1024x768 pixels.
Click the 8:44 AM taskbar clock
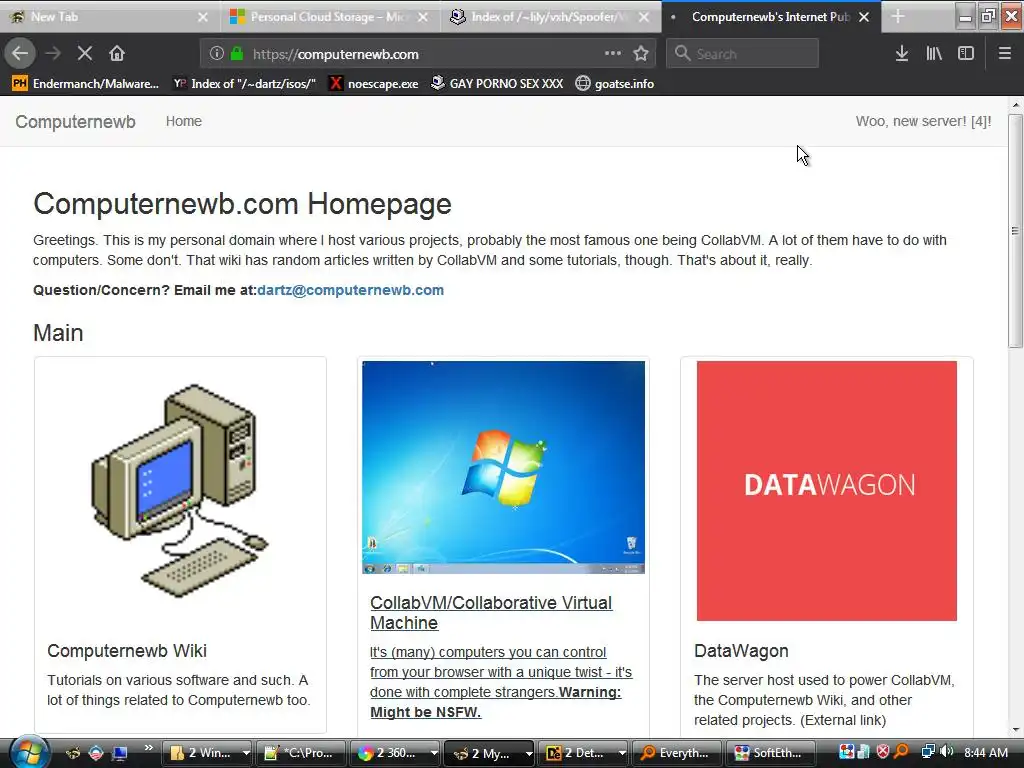[x=986, y=753]
